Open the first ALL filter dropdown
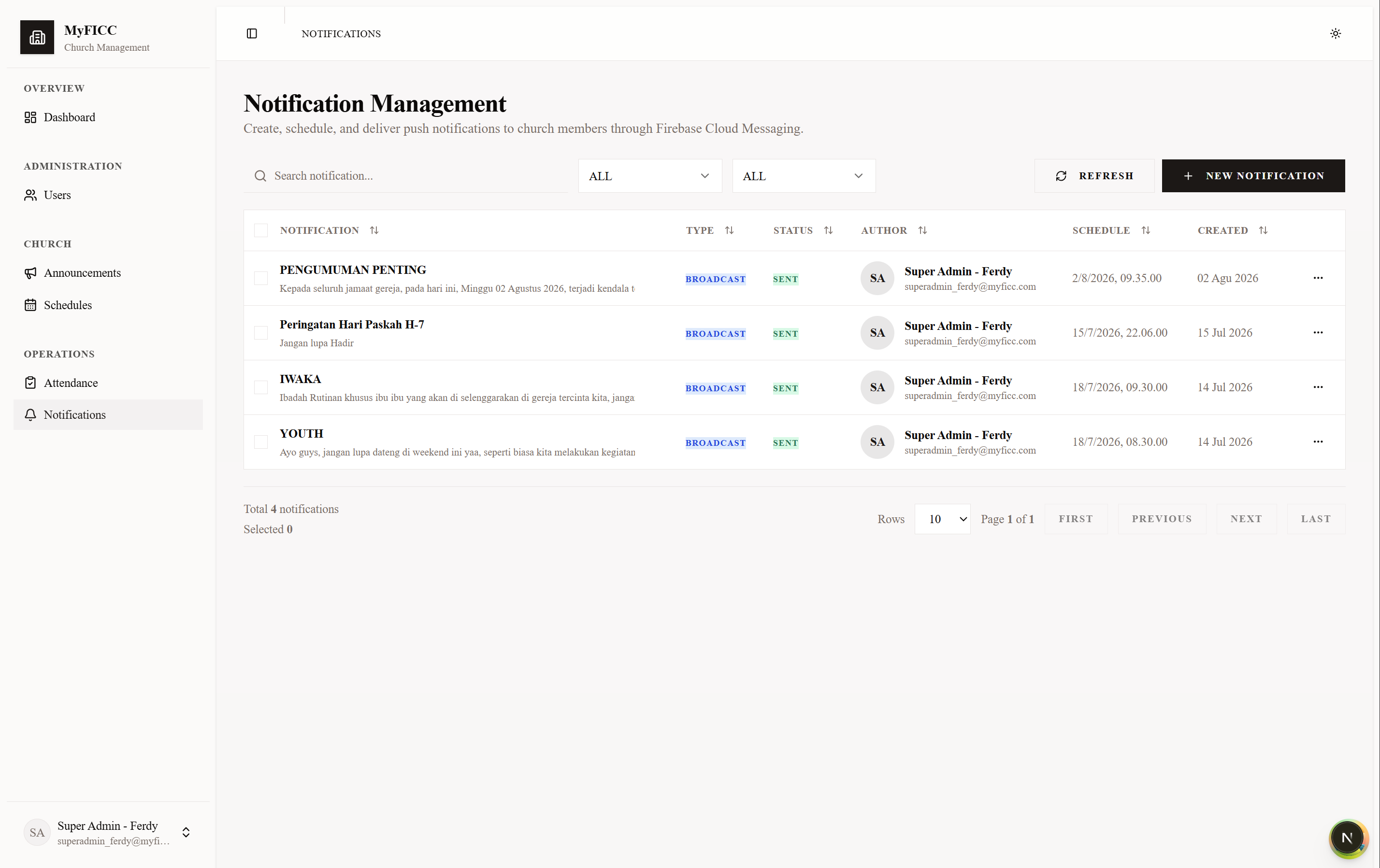Viewport: 1380px width, 868px height. coord(650,176)
